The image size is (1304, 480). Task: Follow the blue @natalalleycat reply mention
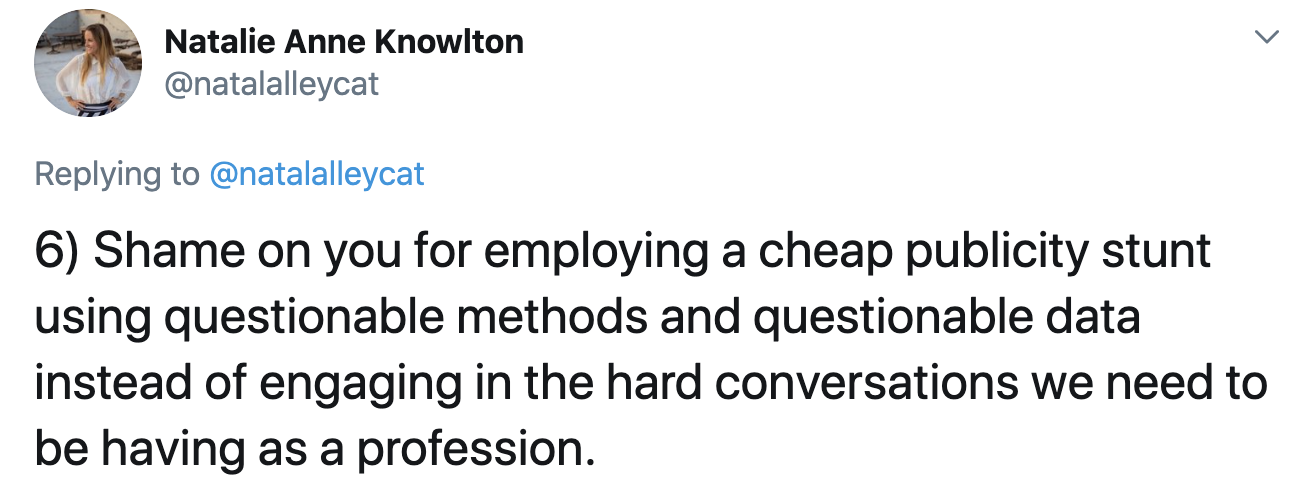click(x=316, y=174)
